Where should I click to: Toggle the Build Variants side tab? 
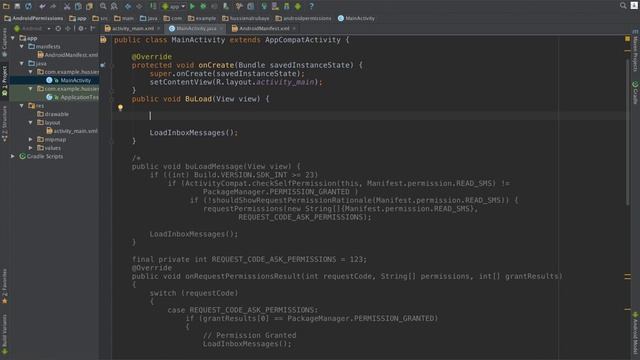[4, 334]
